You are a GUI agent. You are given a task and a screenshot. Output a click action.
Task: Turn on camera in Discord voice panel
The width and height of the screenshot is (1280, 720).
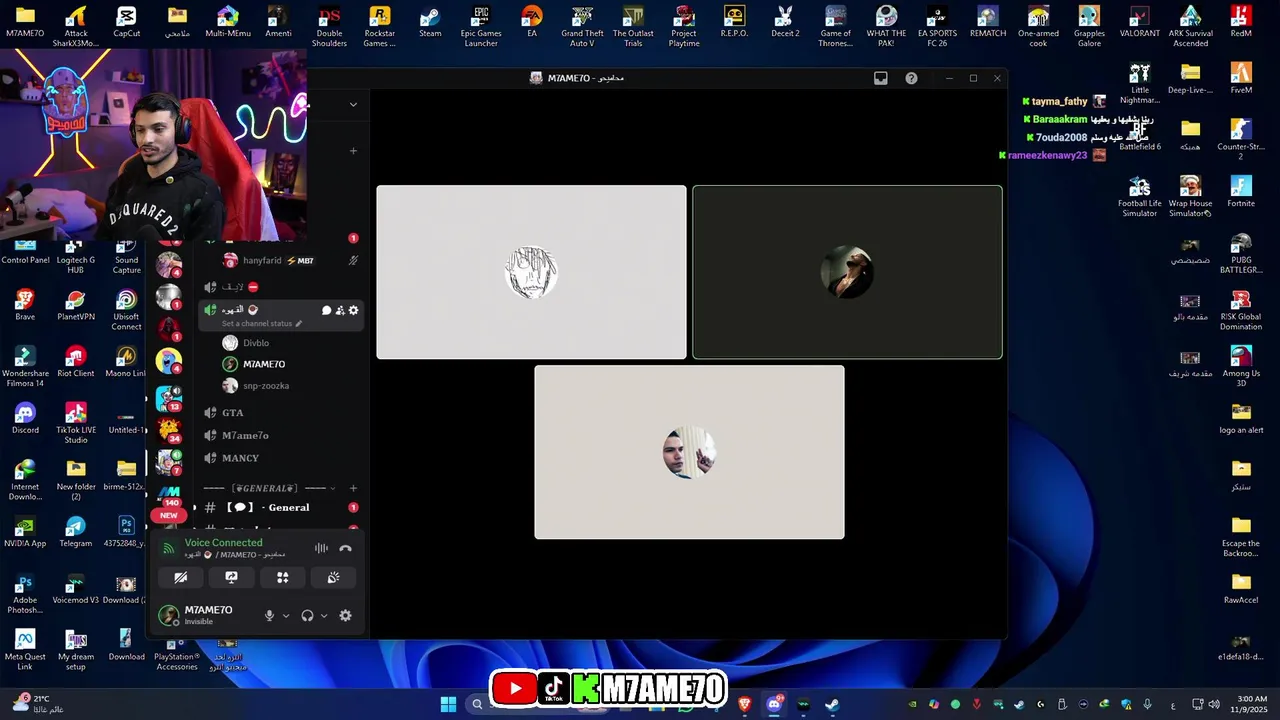(181, 578)
